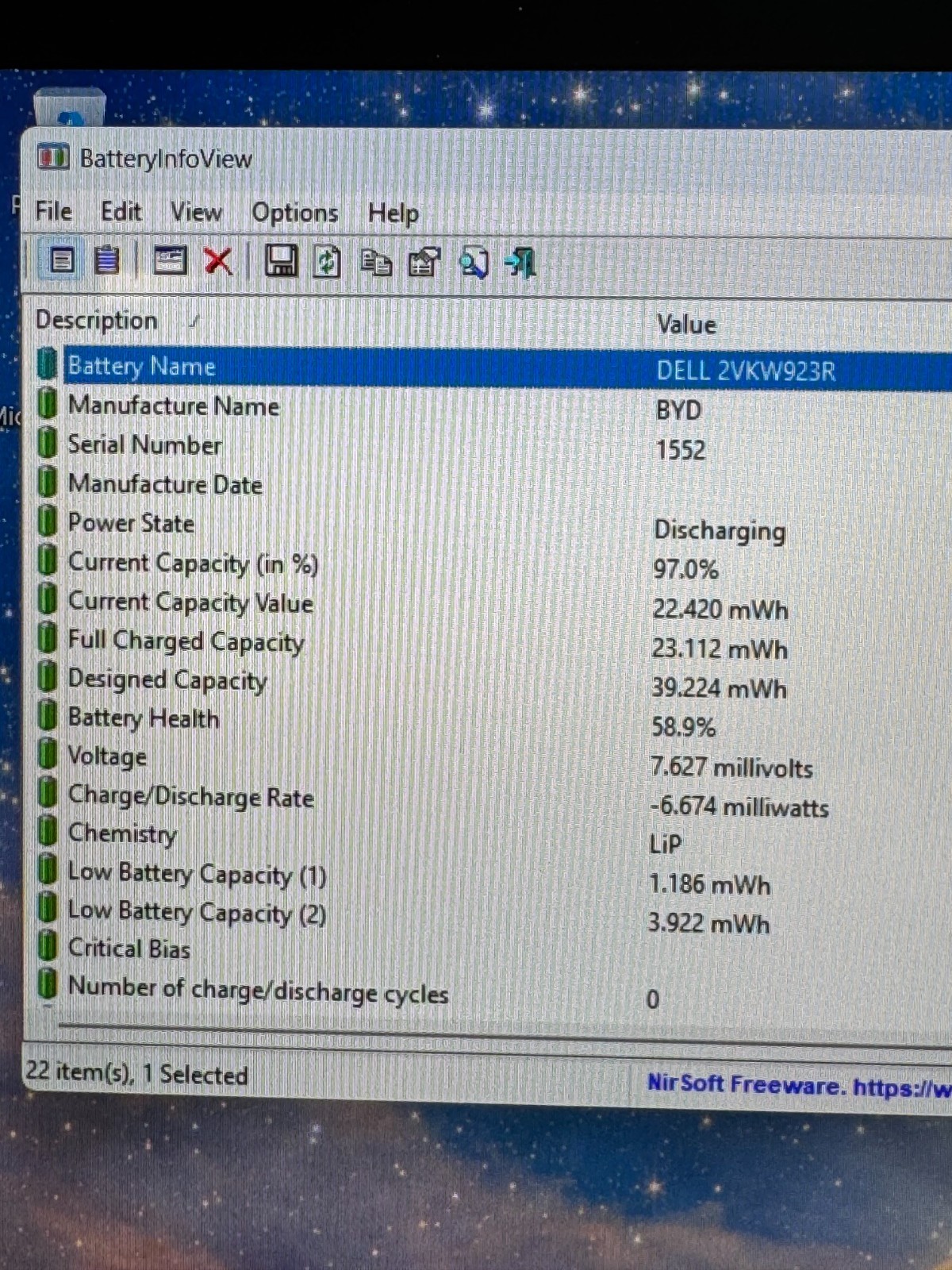This screenshot has height=1270, width=952.
Task: Click the Show Battery Information toolbar icon
Action: point(62,260)
